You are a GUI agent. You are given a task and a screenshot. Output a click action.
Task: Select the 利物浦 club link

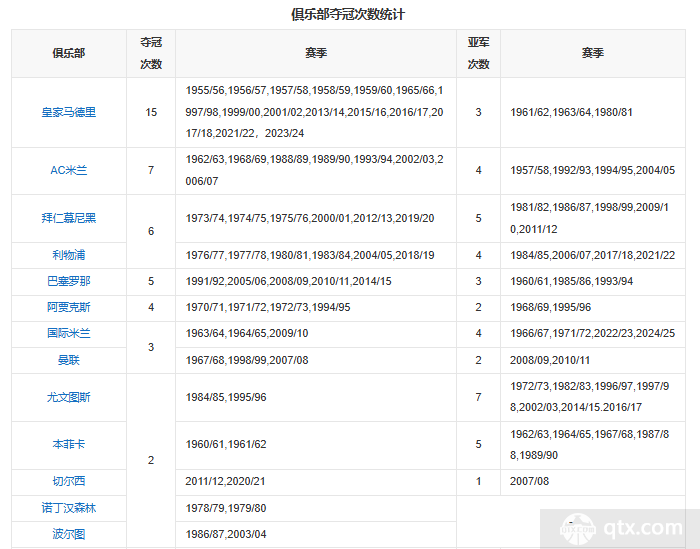(69, 255)
